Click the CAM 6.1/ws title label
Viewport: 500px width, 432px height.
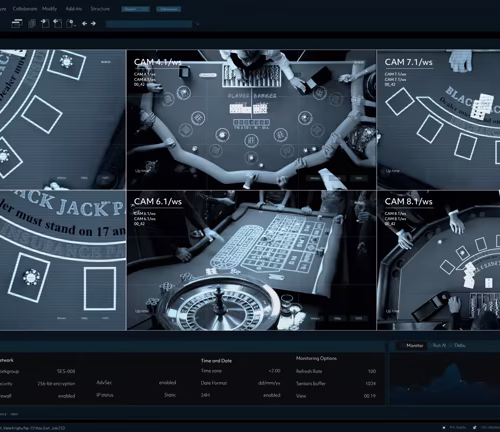(158, 202)
